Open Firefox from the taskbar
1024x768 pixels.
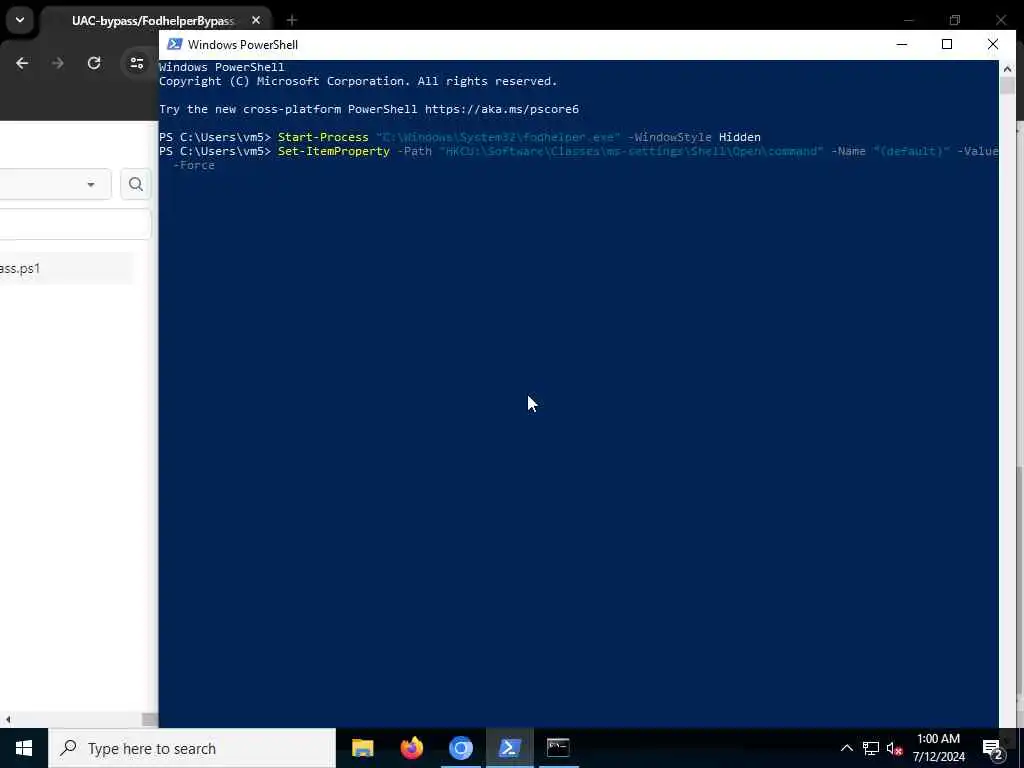(x=411, y=748)
